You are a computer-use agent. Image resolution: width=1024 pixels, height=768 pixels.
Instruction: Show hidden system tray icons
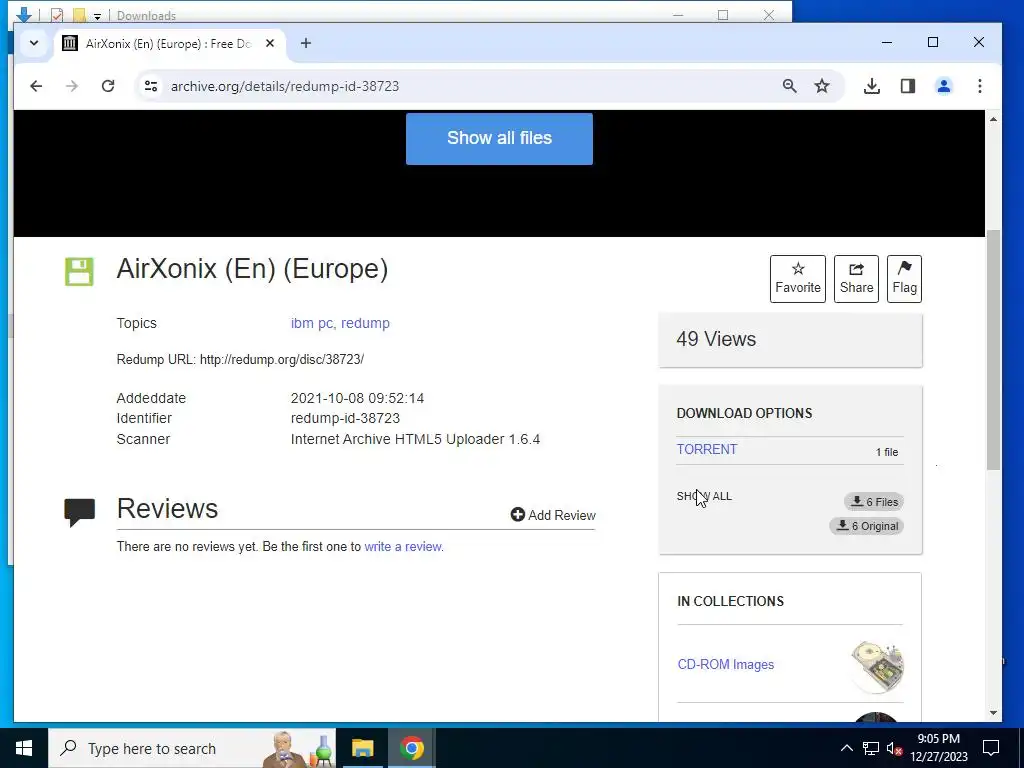coord(846,748)
